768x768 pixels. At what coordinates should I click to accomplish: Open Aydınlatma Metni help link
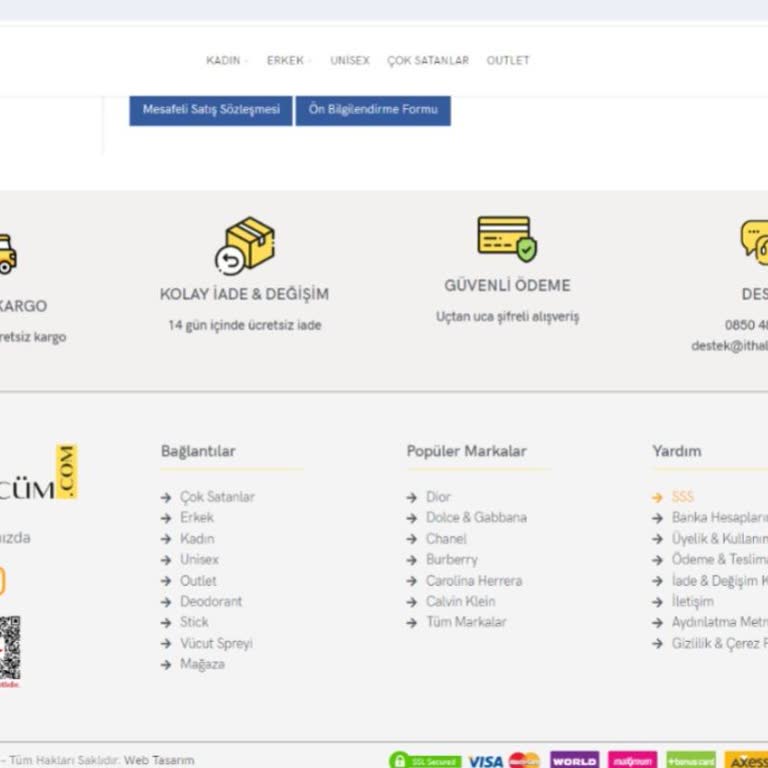point(720,622)
